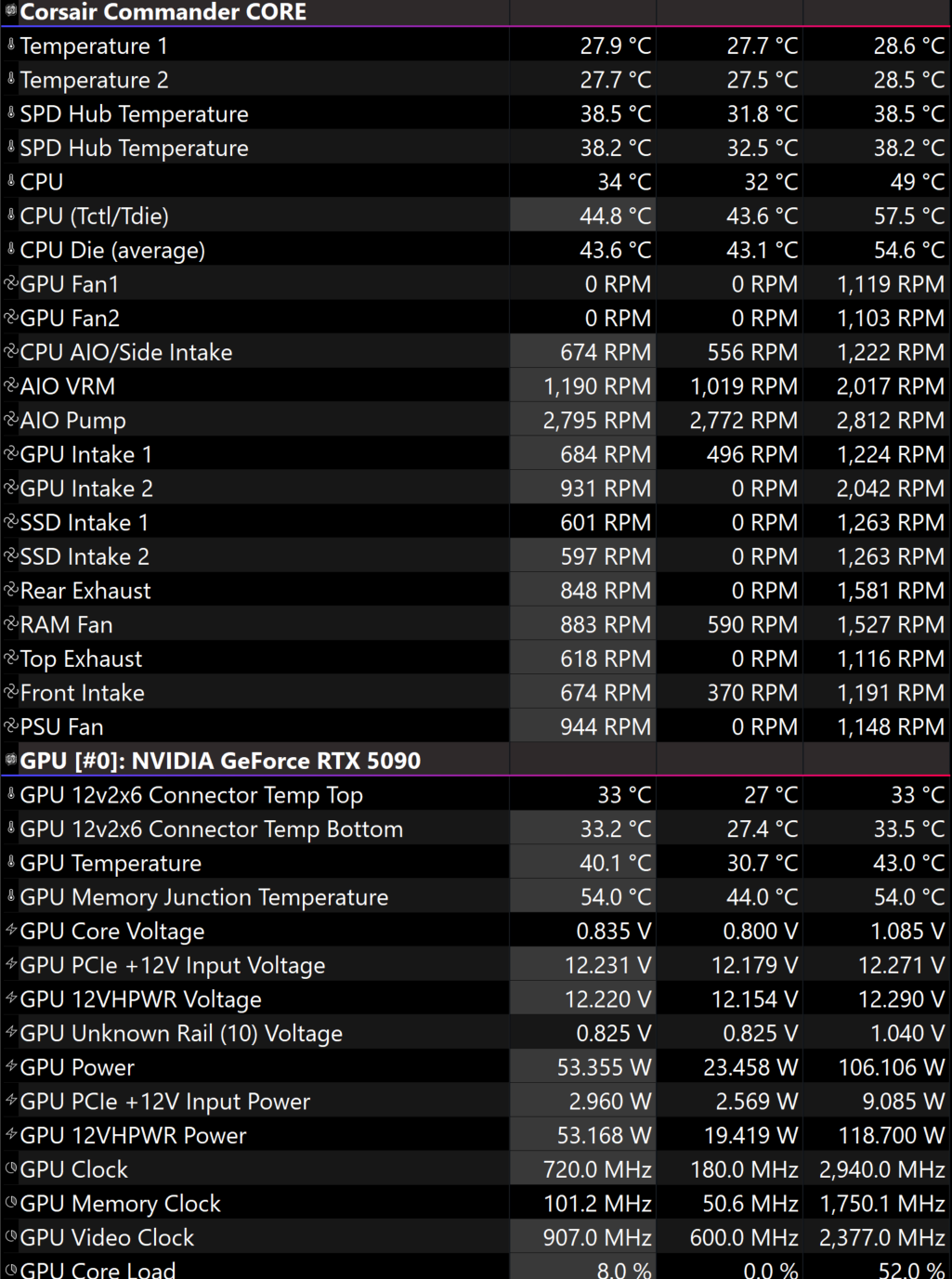
Task: Click the 556 RPM value for CPU AIO/Side Intake
Action: 752,352
